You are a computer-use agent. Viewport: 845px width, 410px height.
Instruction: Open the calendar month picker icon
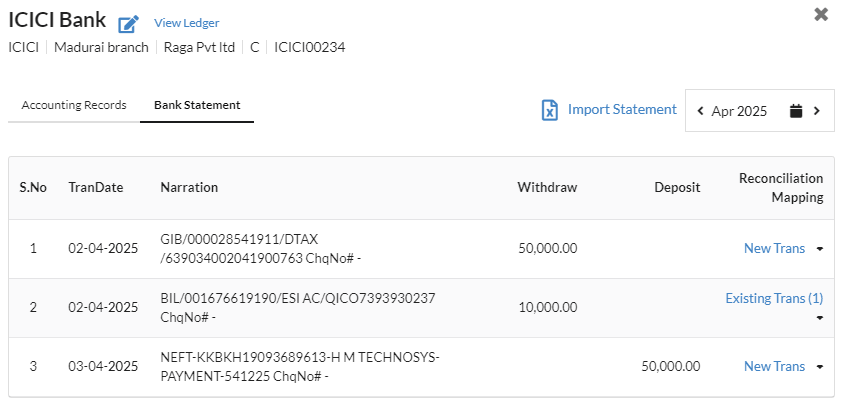point(796,111)
